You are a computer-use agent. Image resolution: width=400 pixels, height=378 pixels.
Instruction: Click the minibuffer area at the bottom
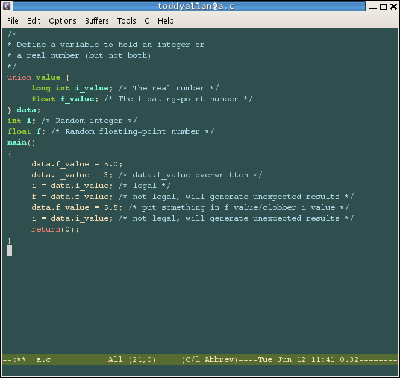(200, 370)
